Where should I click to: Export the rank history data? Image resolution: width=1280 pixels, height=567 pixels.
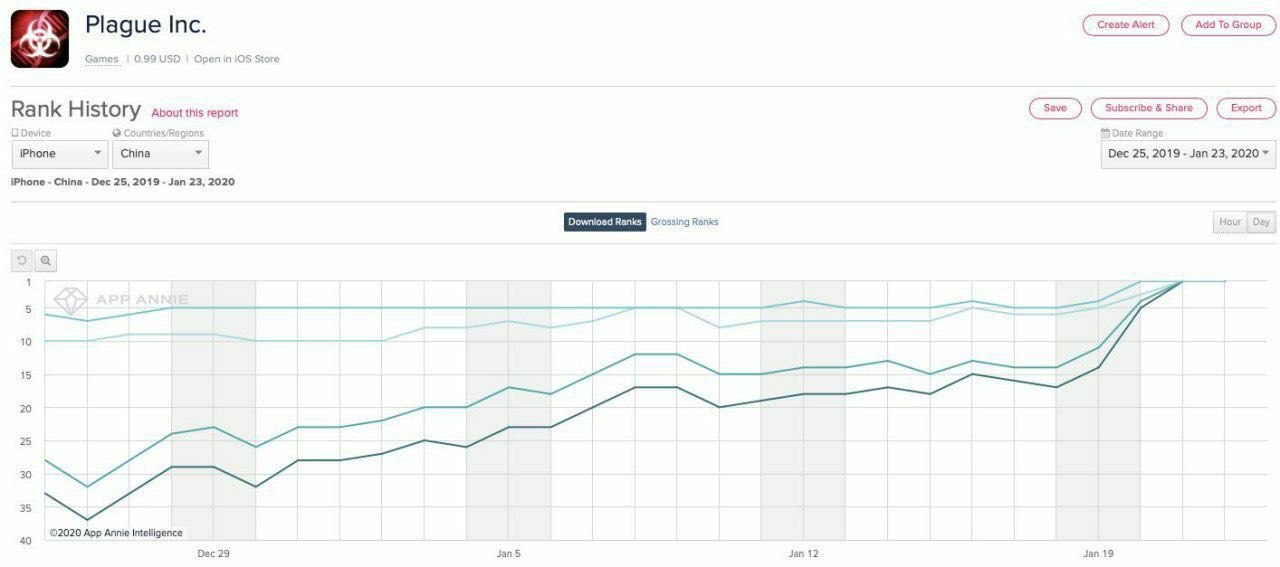[1246, 108]
